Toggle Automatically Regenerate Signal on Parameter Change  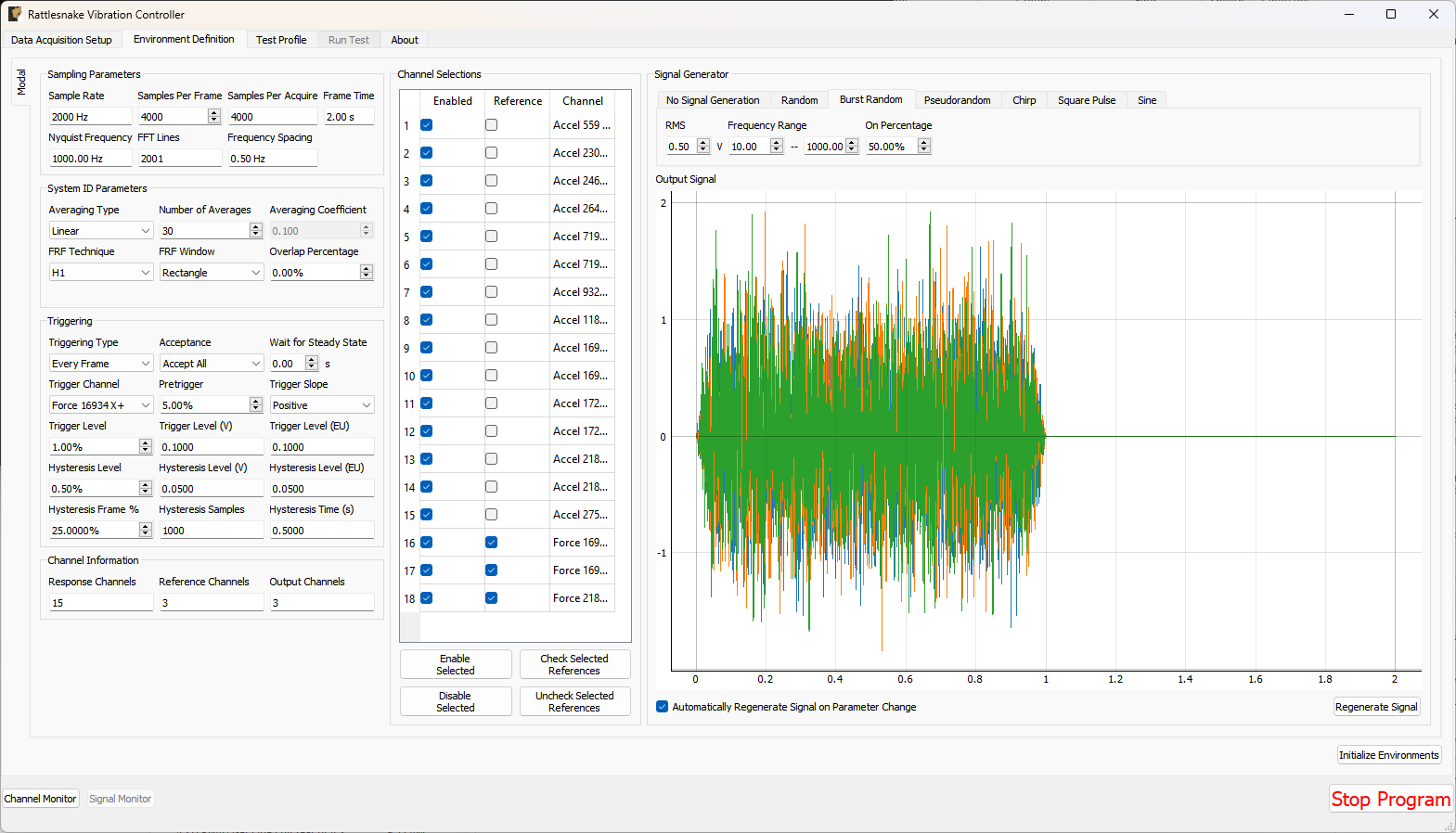click(x=663, y=707)
